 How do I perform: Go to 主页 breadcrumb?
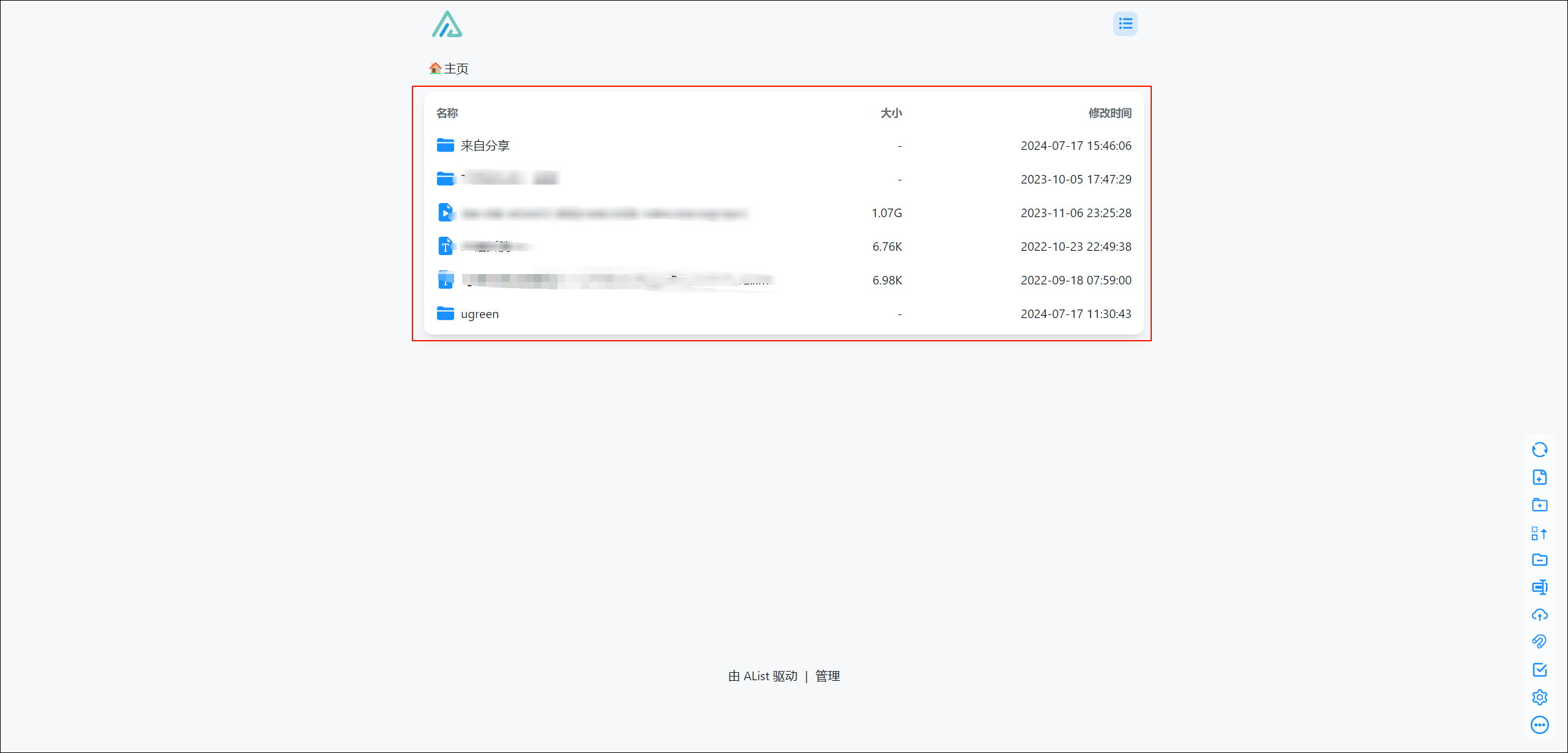click(x=456, y=69)
